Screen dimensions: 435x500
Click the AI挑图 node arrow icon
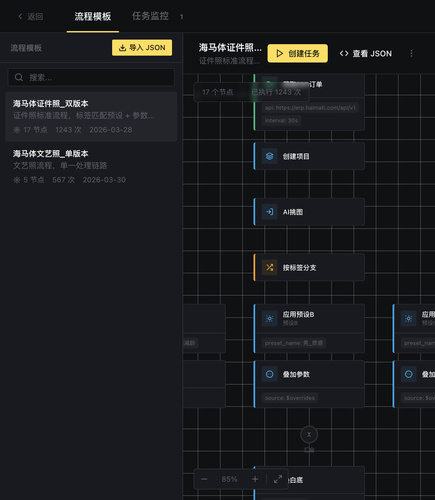[x=269, y=212]
